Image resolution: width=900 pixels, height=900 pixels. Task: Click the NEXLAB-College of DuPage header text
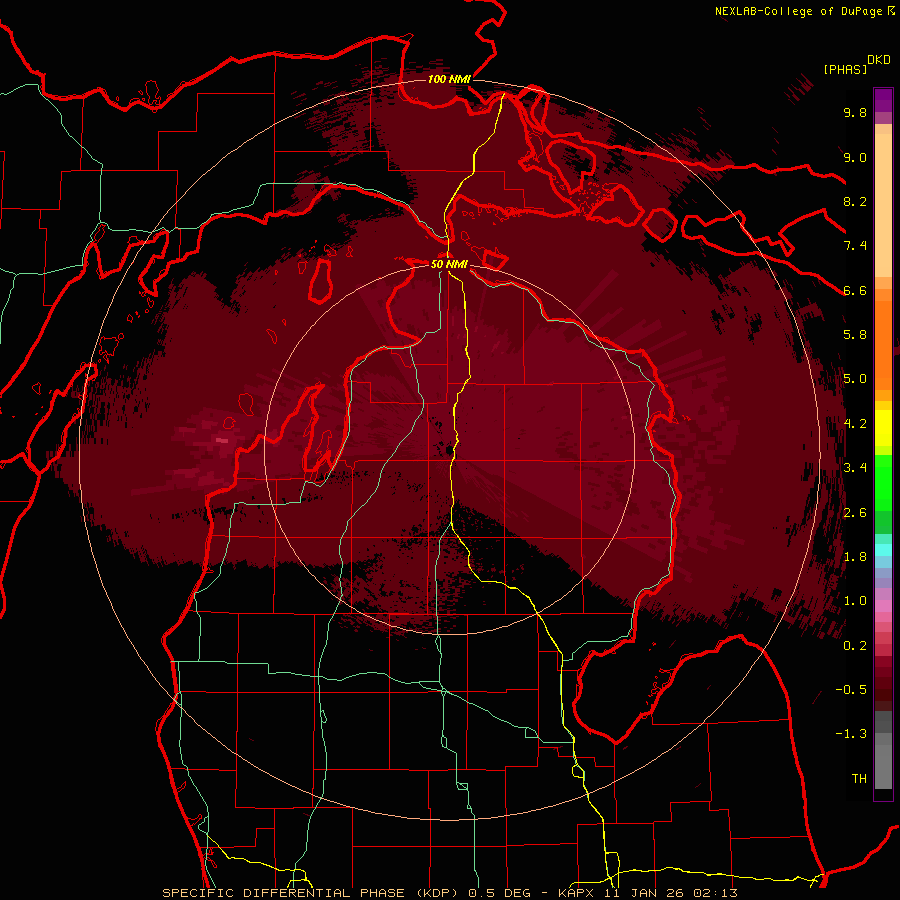coord(799,11)
